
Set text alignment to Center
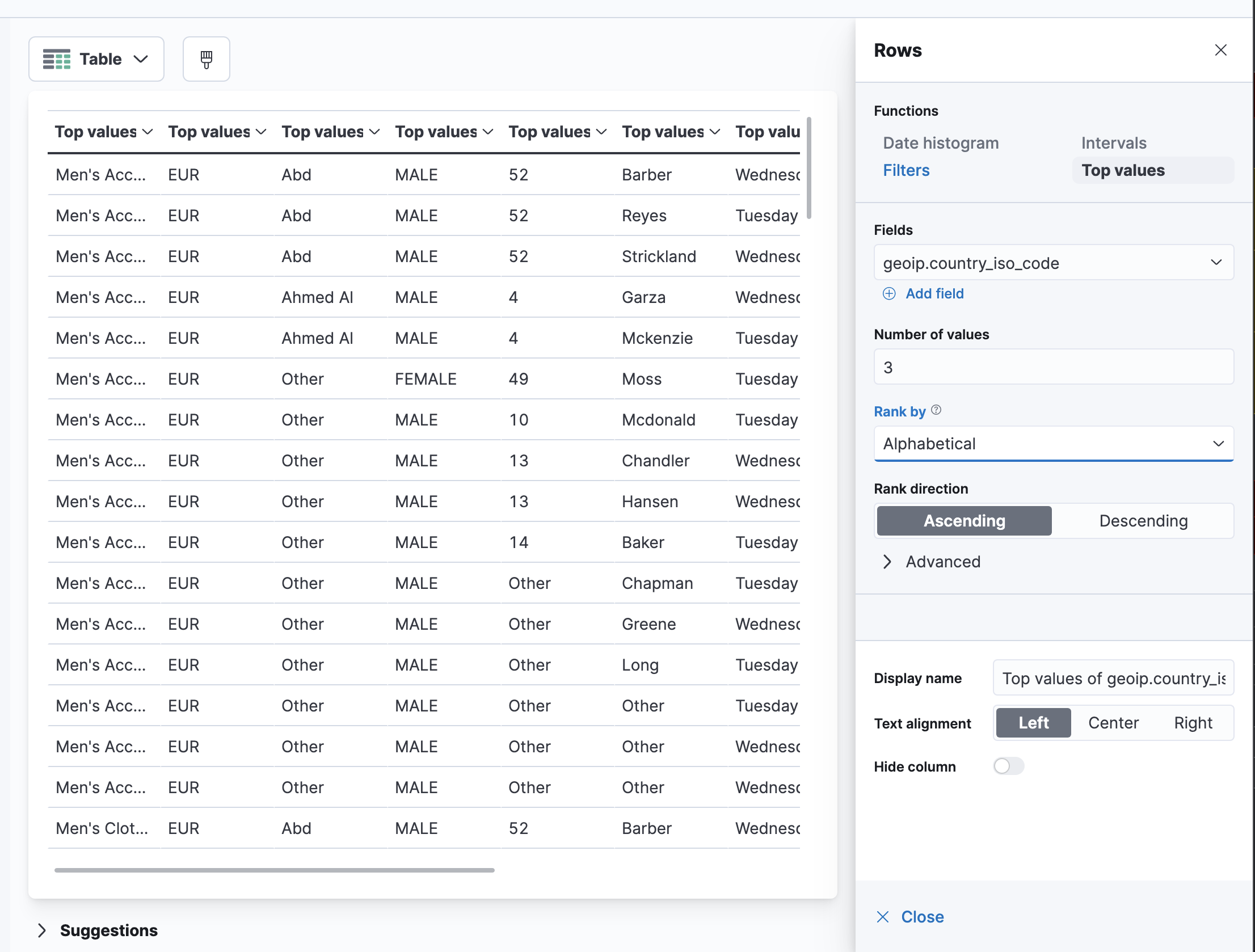coord(1113,723)
